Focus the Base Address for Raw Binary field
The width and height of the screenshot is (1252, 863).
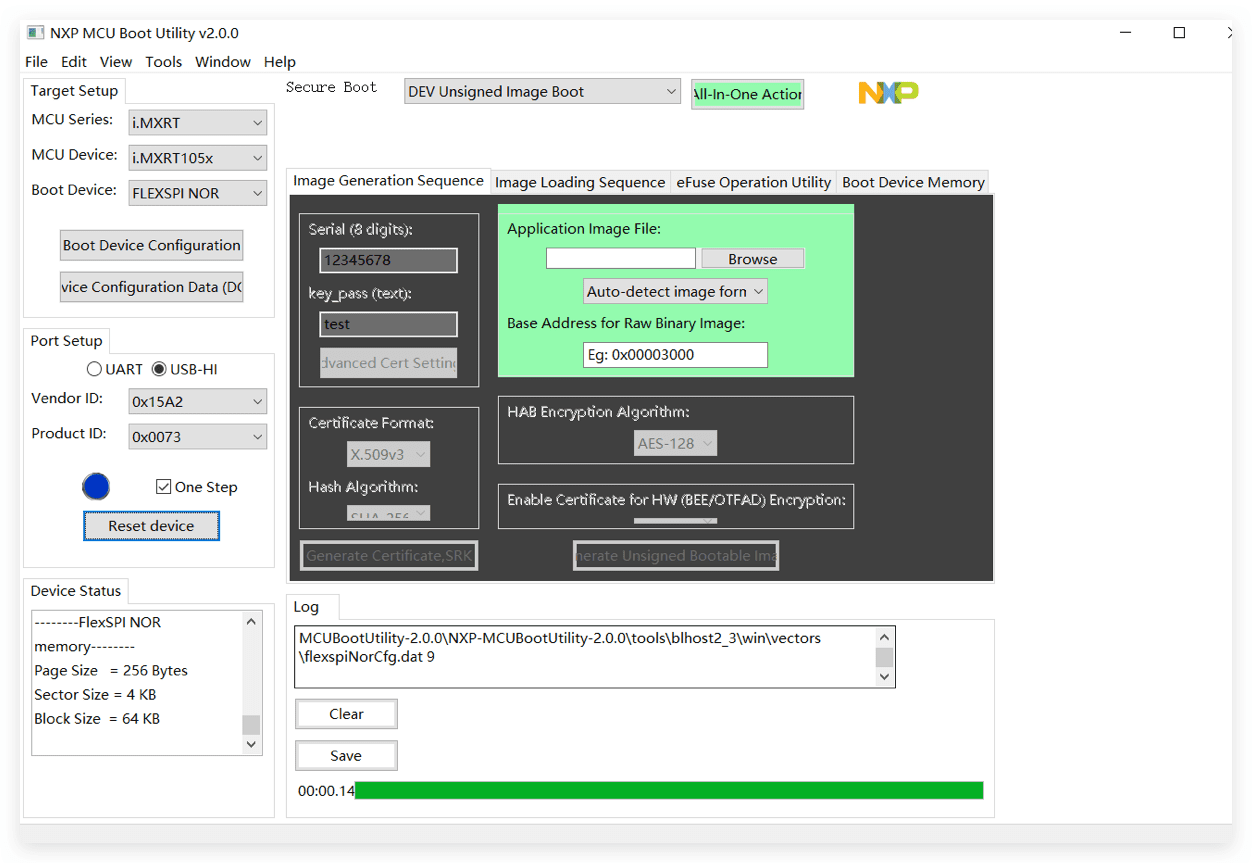(676, 355)
